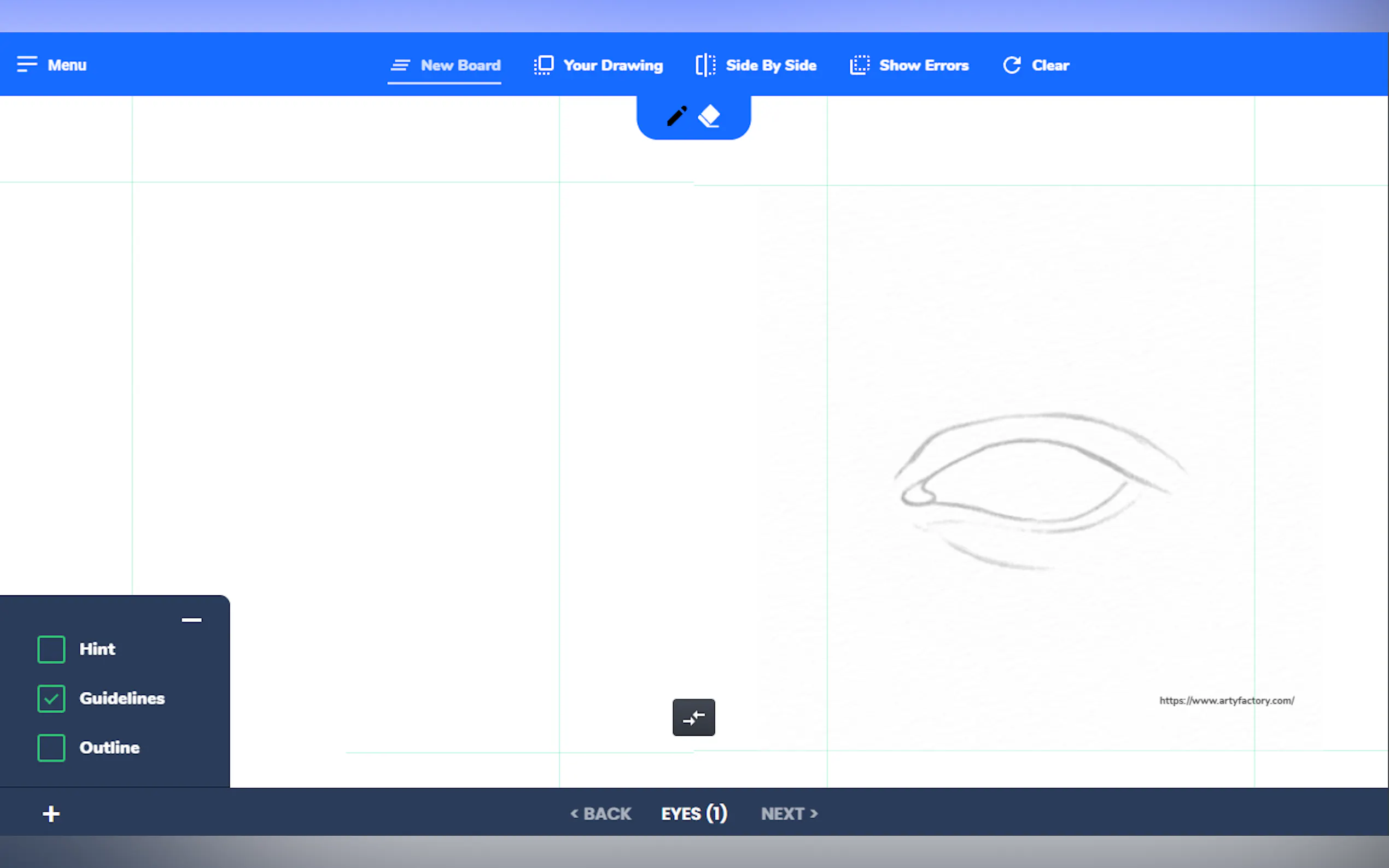Go BACK to previous exercise

(600, 813)
